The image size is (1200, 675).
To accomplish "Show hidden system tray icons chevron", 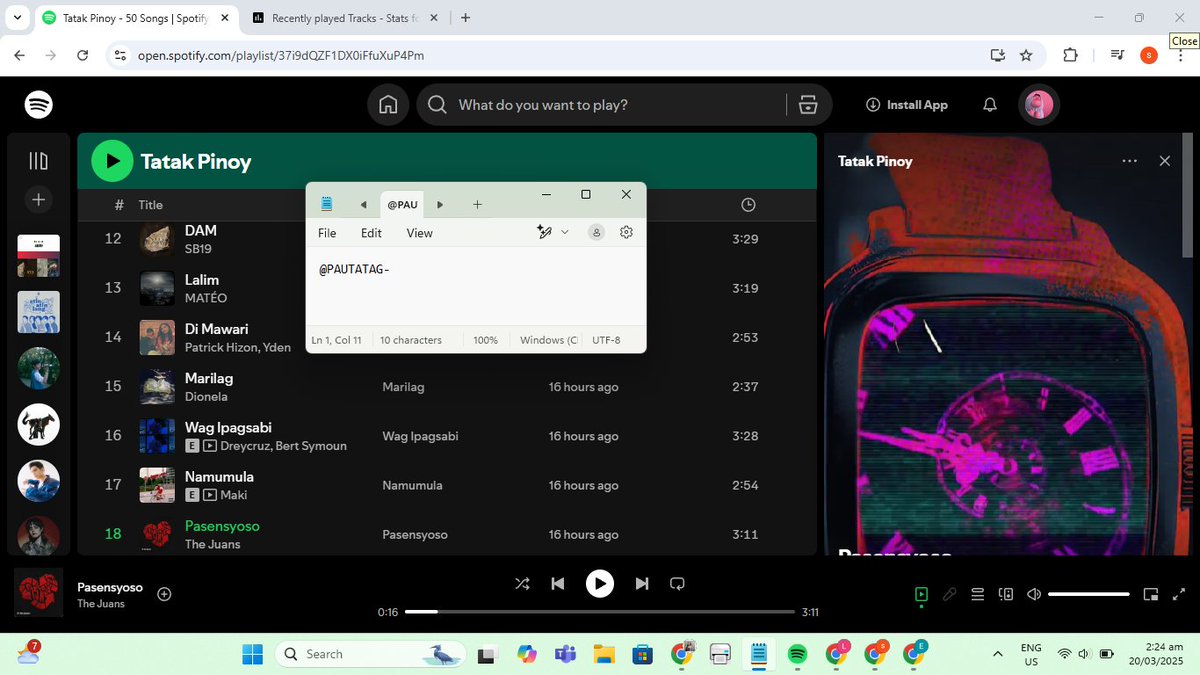I will point(997,654).
